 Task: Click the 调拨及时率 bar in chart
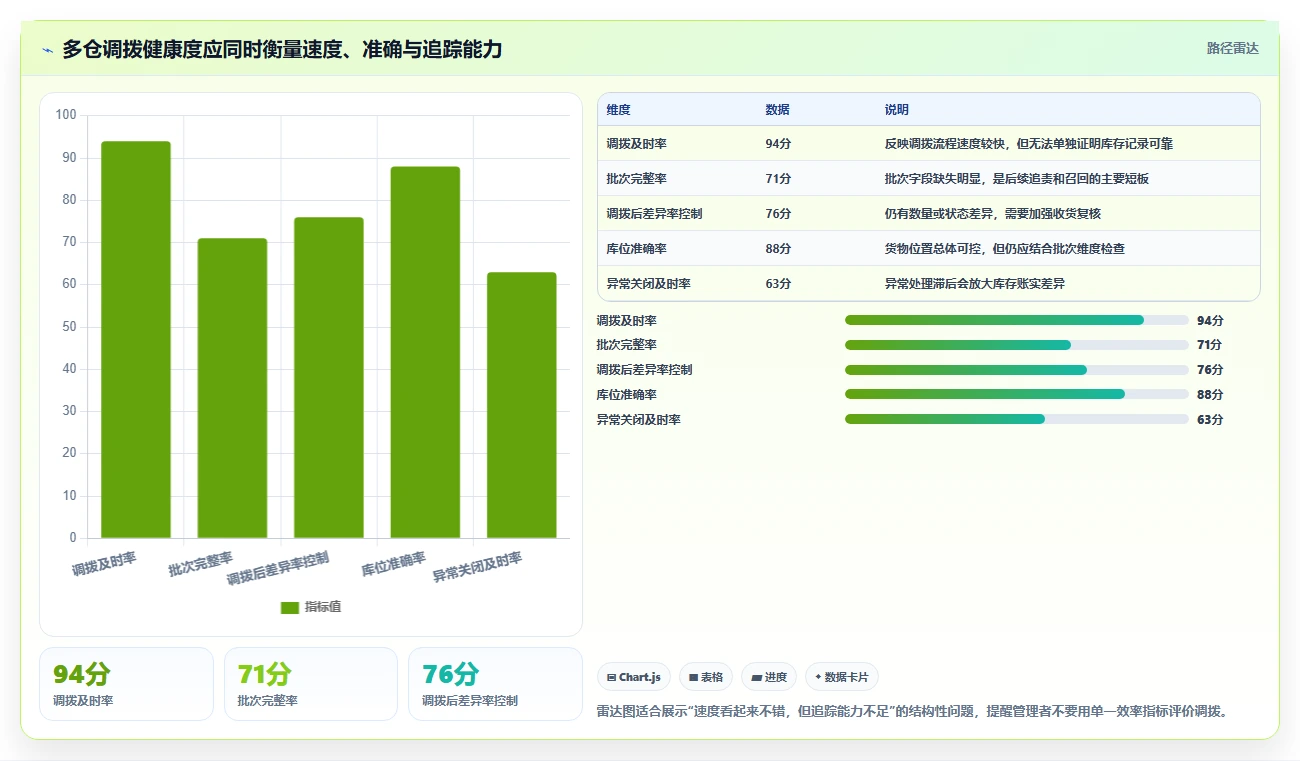(136, 340)
